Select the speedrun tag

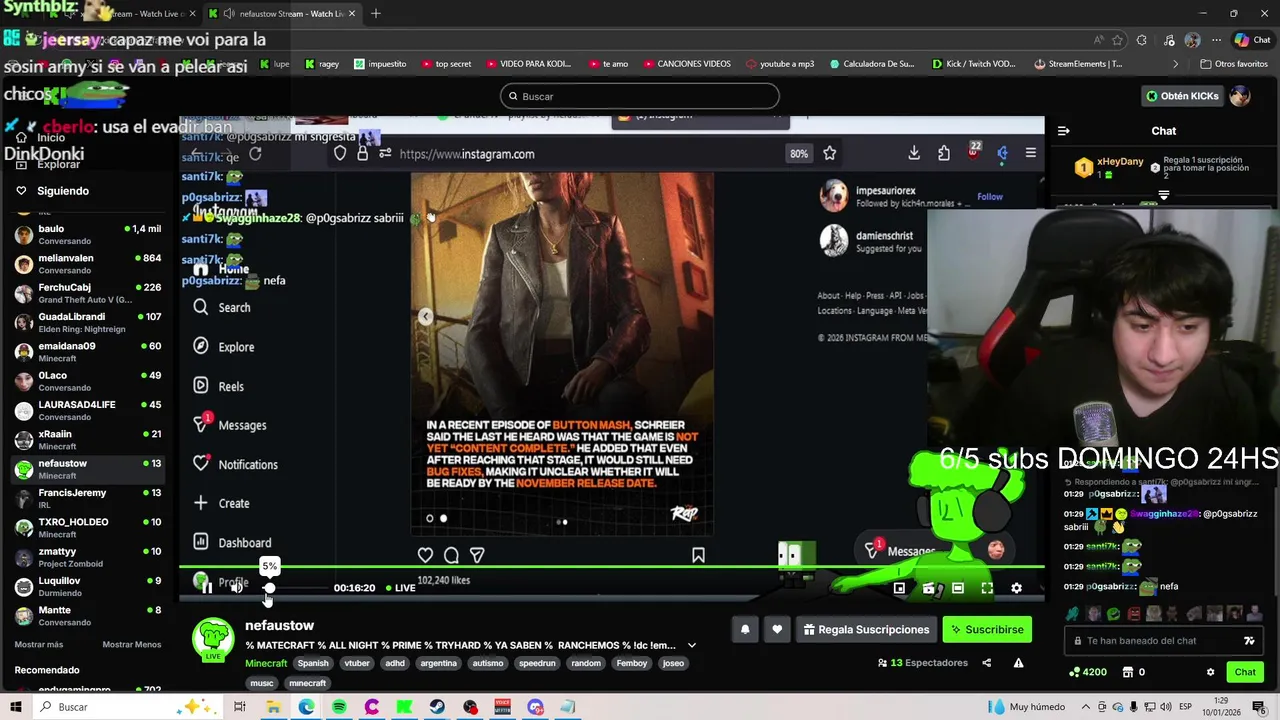pyautogui.click(x=537, y=663)
